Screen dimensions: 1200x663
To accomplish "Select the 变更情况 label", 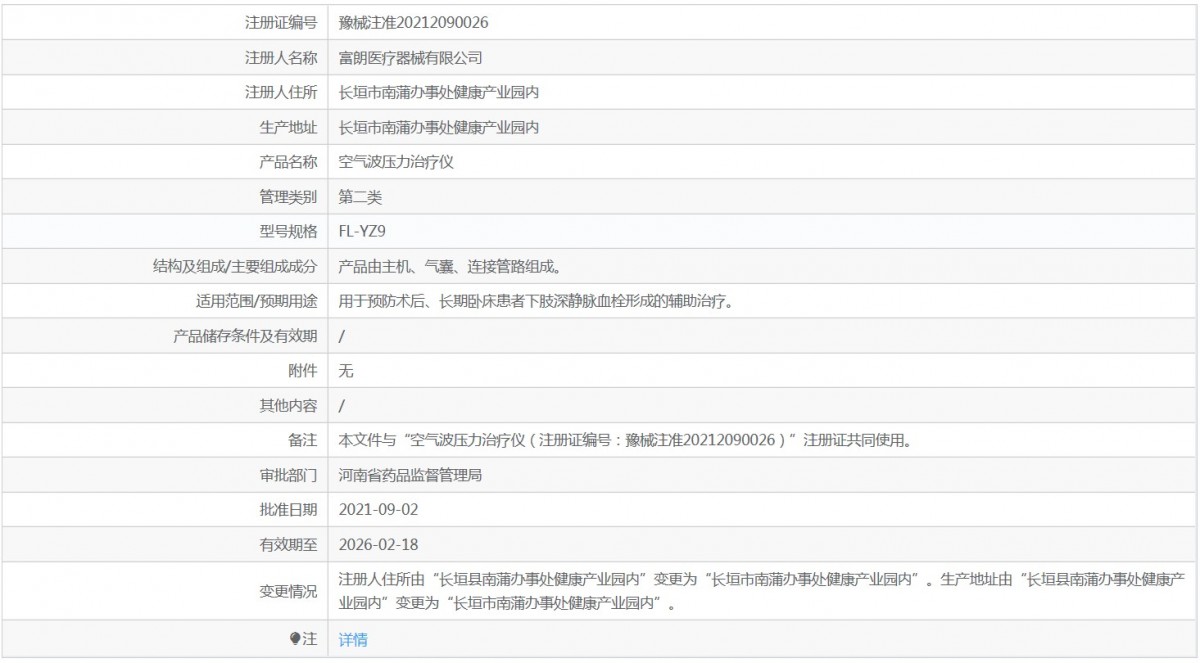I will (x=288, y=591).
